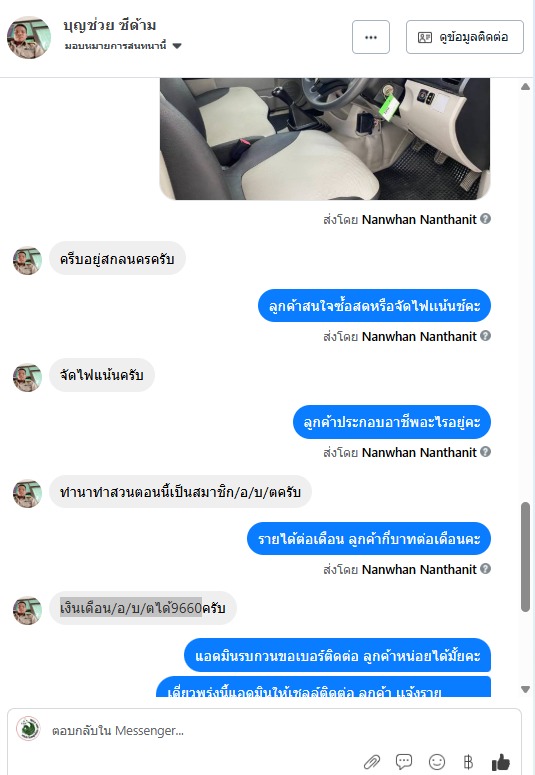Click help icon under รายได้ต่อเดือน message

[486, 568]
